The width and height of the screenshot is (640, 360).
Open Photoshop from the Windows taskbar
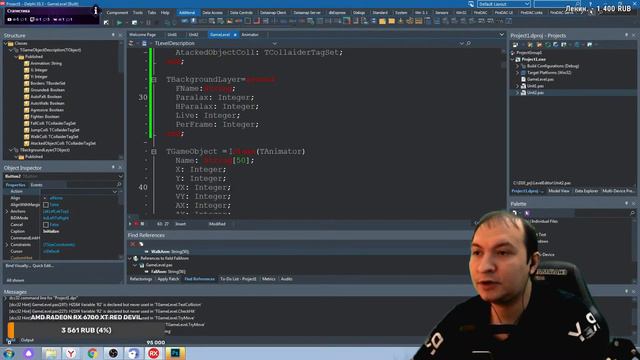pyautogui.click(x=175, y=353)
